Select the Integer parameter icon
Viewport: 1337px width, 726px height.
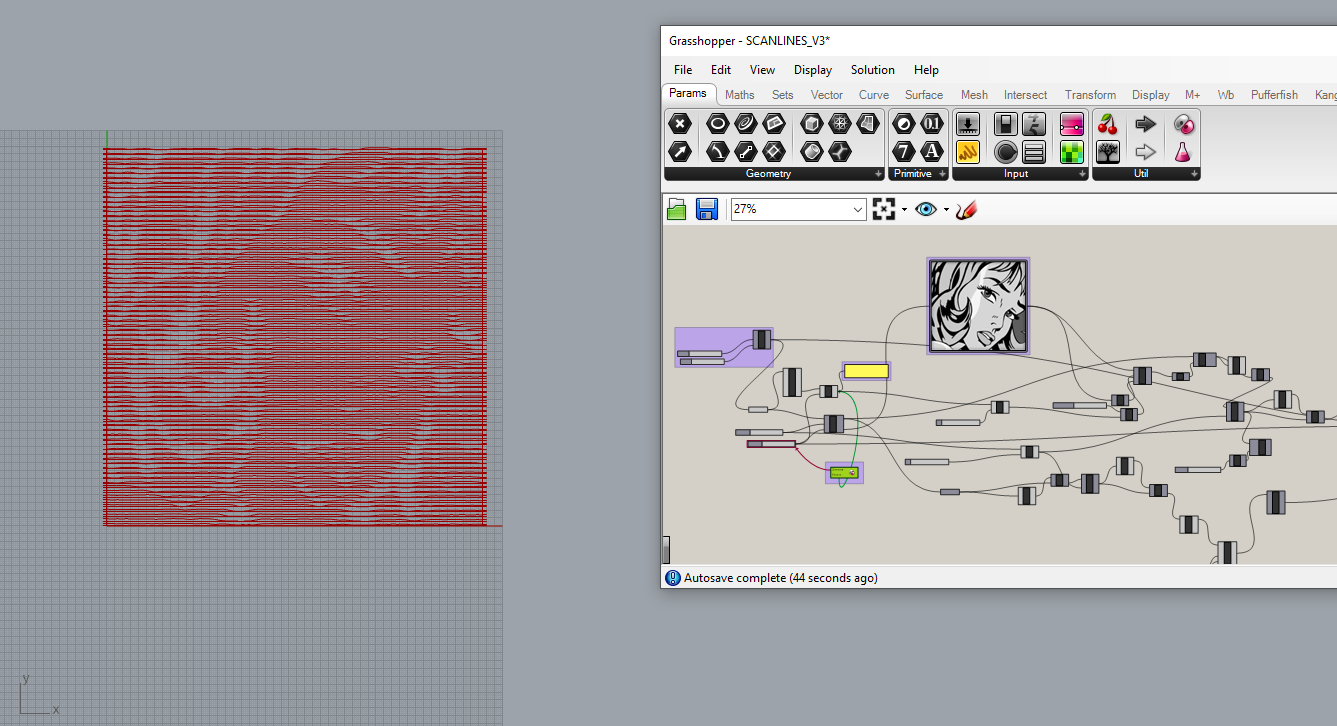click(902, 151)
